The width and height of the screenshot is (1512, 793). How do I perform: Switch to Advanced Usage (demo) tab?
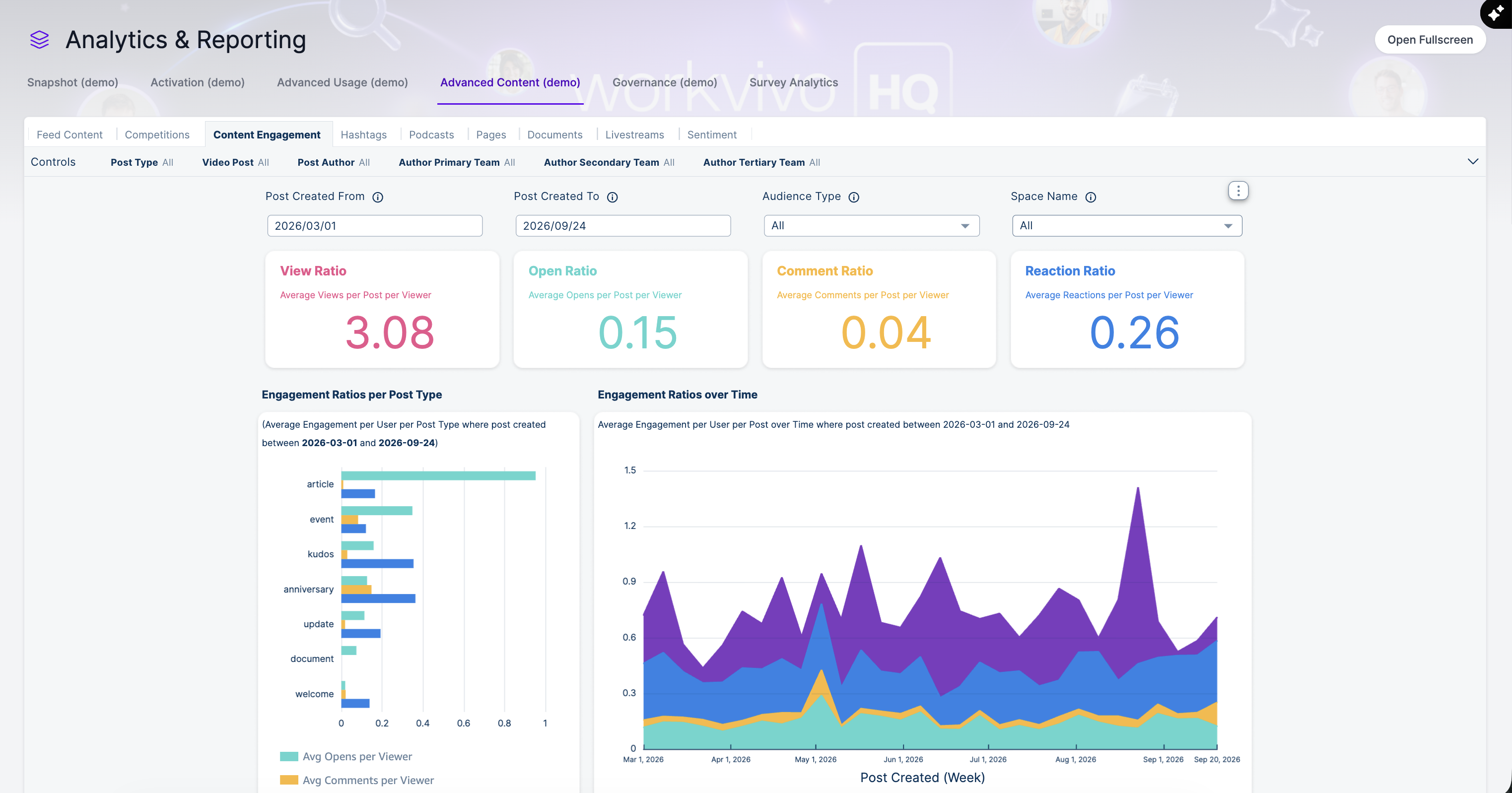pos(342,83)
